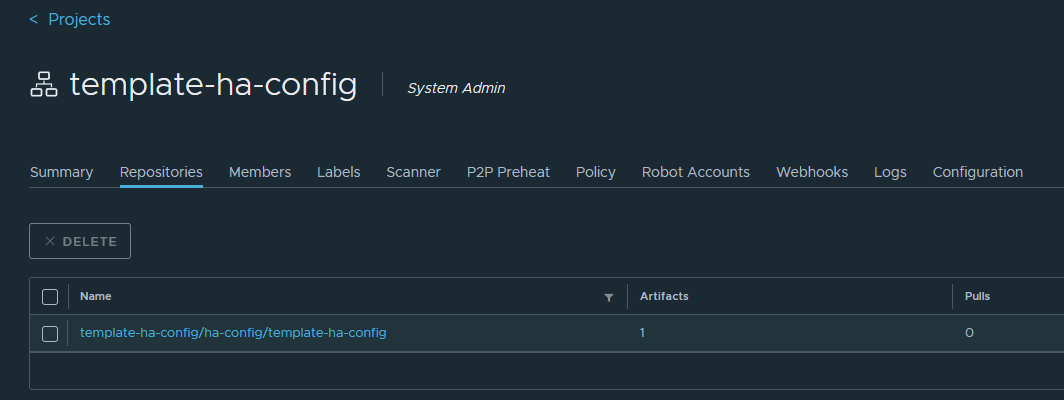Sort by the Pulls column header
Screen dimensions: 1064x400
tap(977, 296)
